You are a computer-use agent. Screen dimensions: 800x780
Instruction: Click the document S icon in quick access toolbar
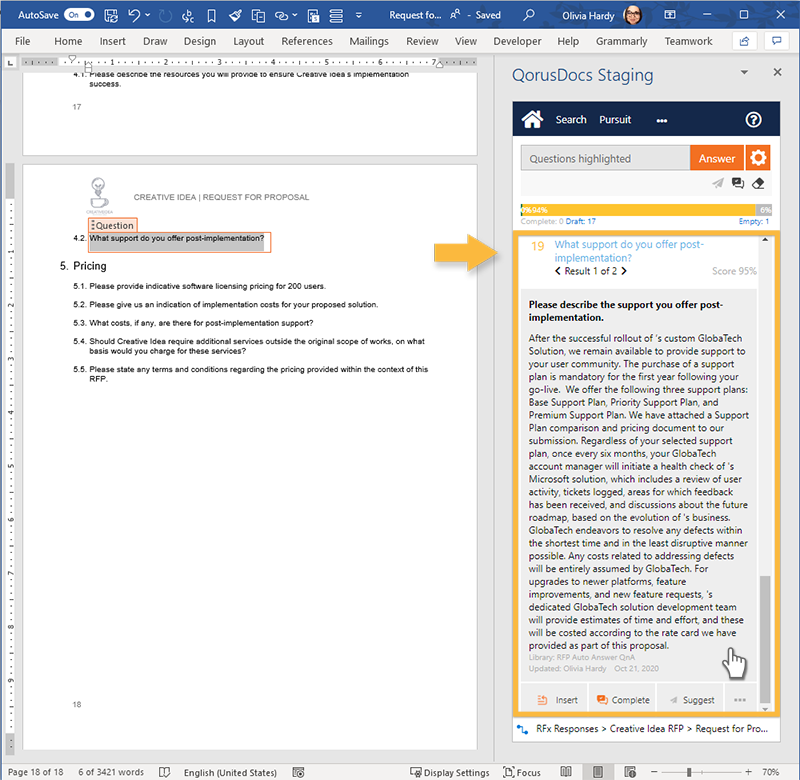point(313,16)
